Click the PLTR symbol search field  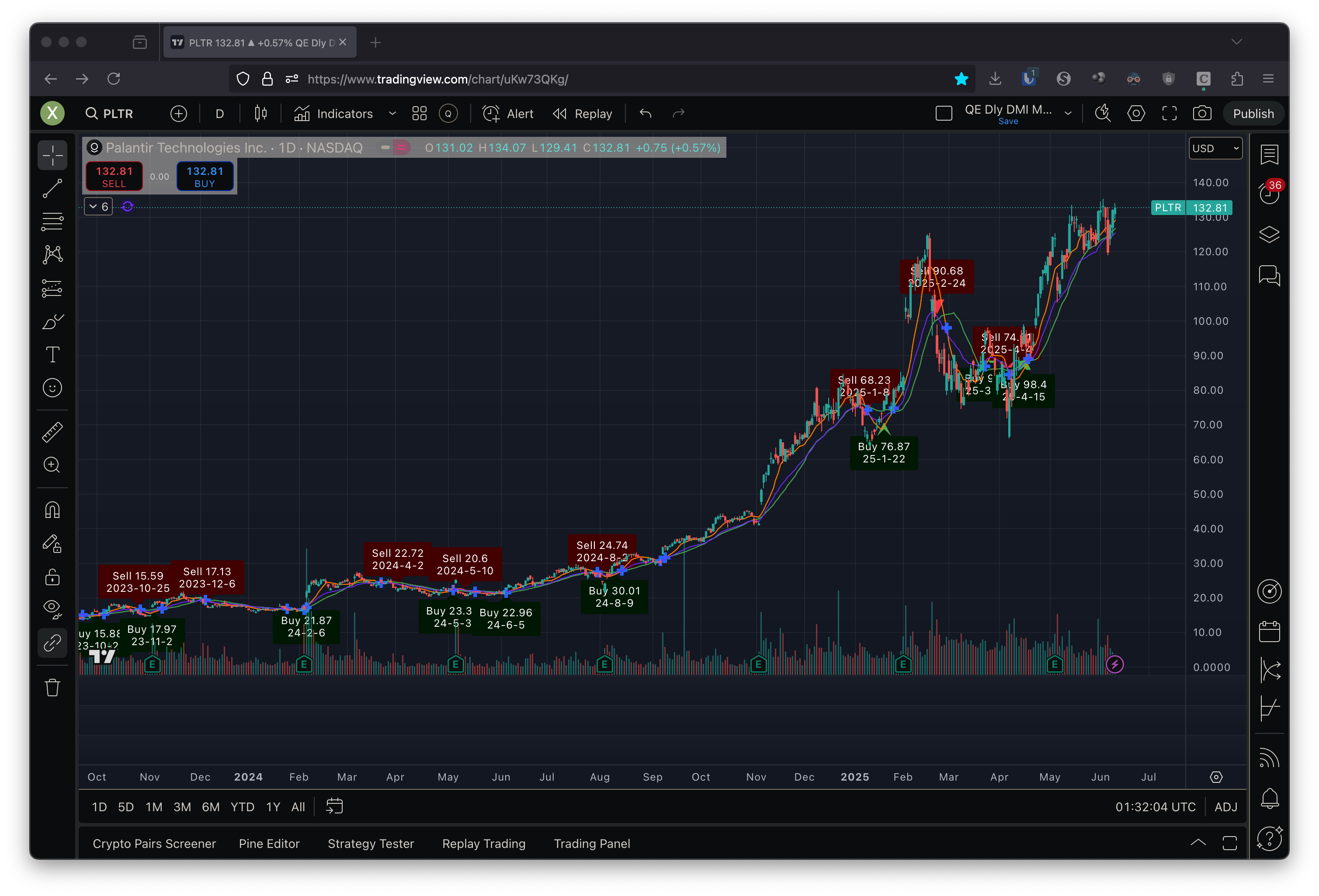point(118,114)
